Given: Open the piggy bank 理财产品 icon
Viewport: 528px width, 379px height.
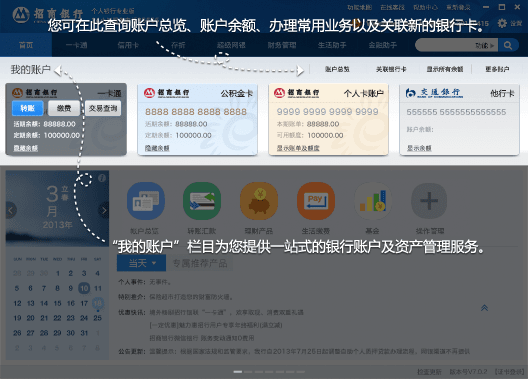Looking at the screenshot, I should (259, 201).
